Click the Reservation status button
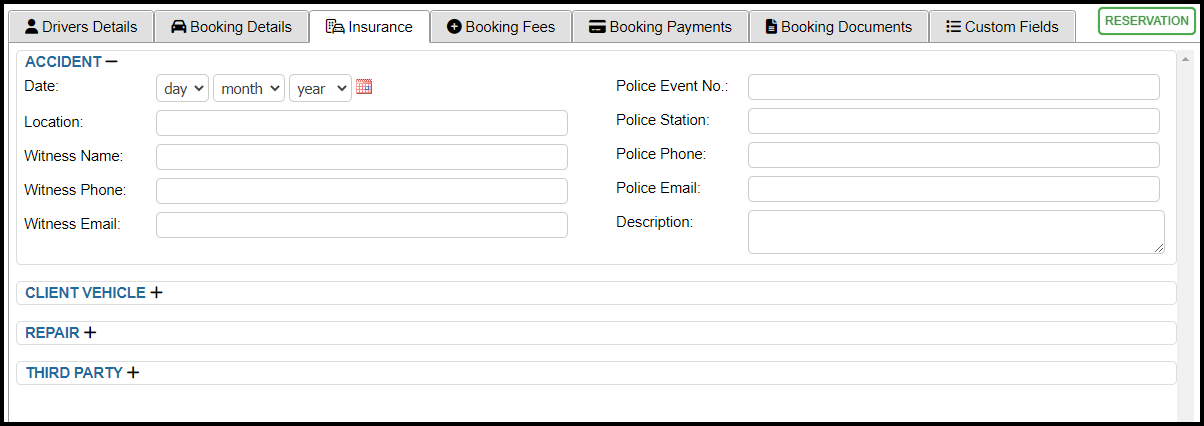1204x426 pixels. coord(1146,21)
